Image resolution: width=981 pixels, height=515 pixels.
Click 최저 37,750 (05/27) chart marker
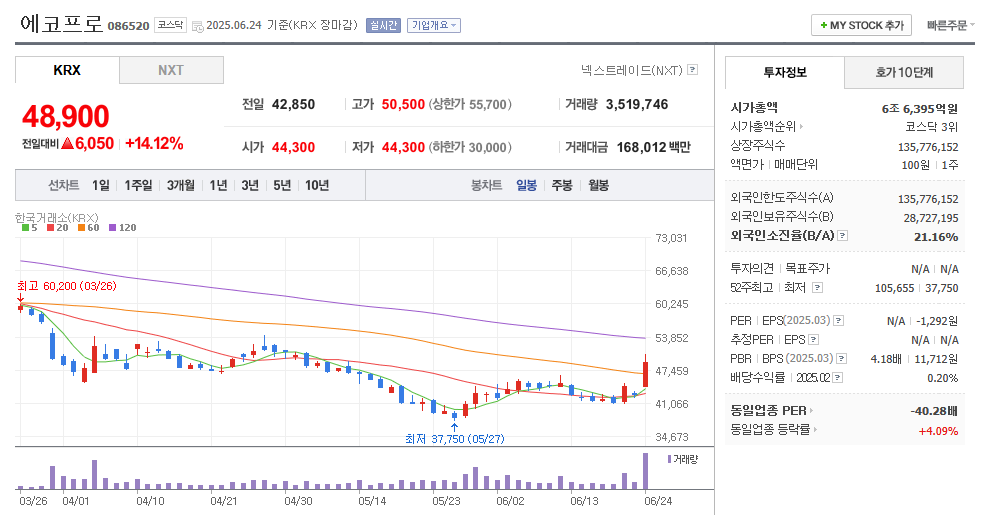coord(454,439)
